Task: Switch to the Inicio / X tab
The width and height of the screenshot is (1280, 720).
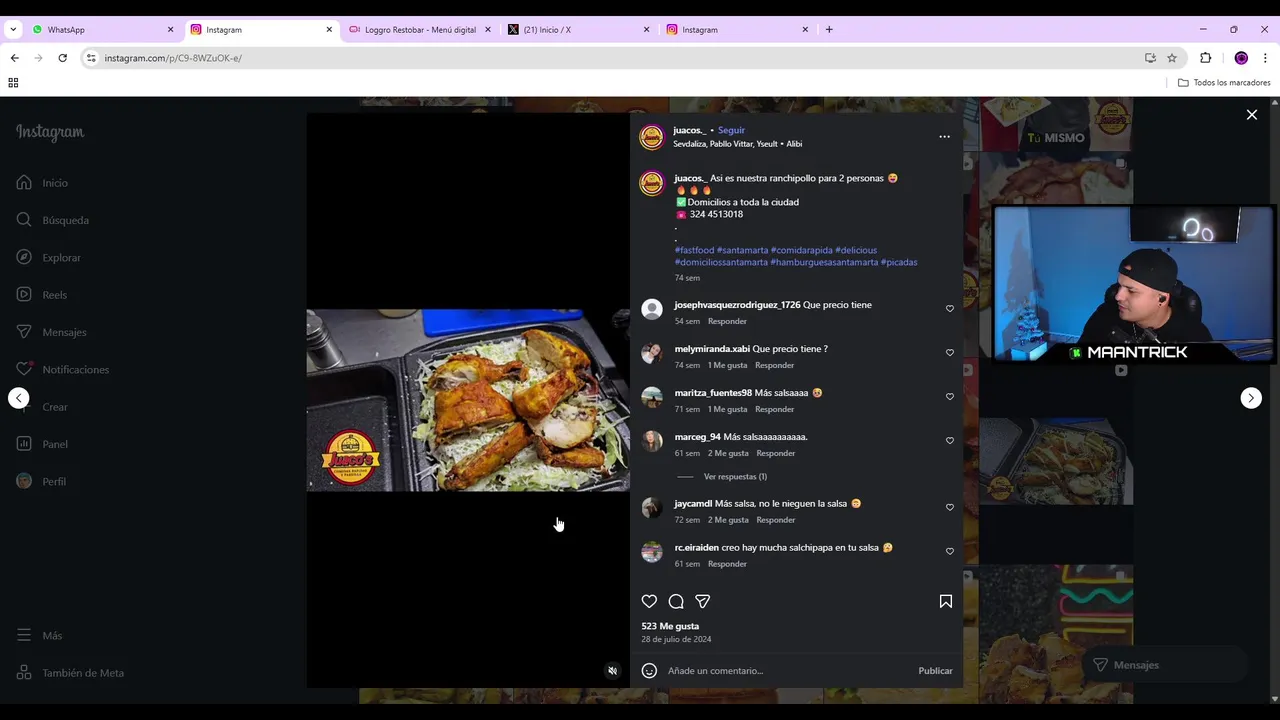Action: 579,30
